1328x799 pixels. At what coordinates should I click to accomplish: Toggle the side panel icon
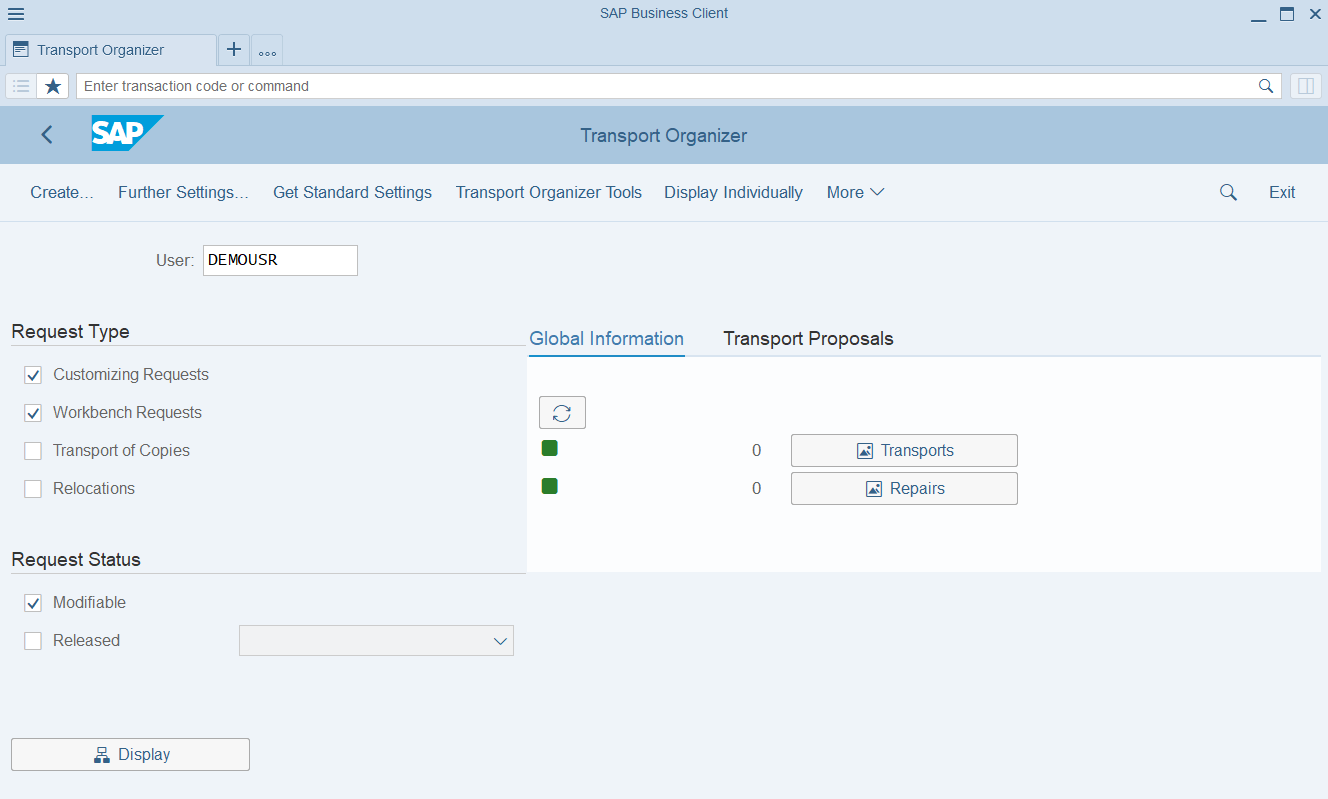[x=1306, y=86]
